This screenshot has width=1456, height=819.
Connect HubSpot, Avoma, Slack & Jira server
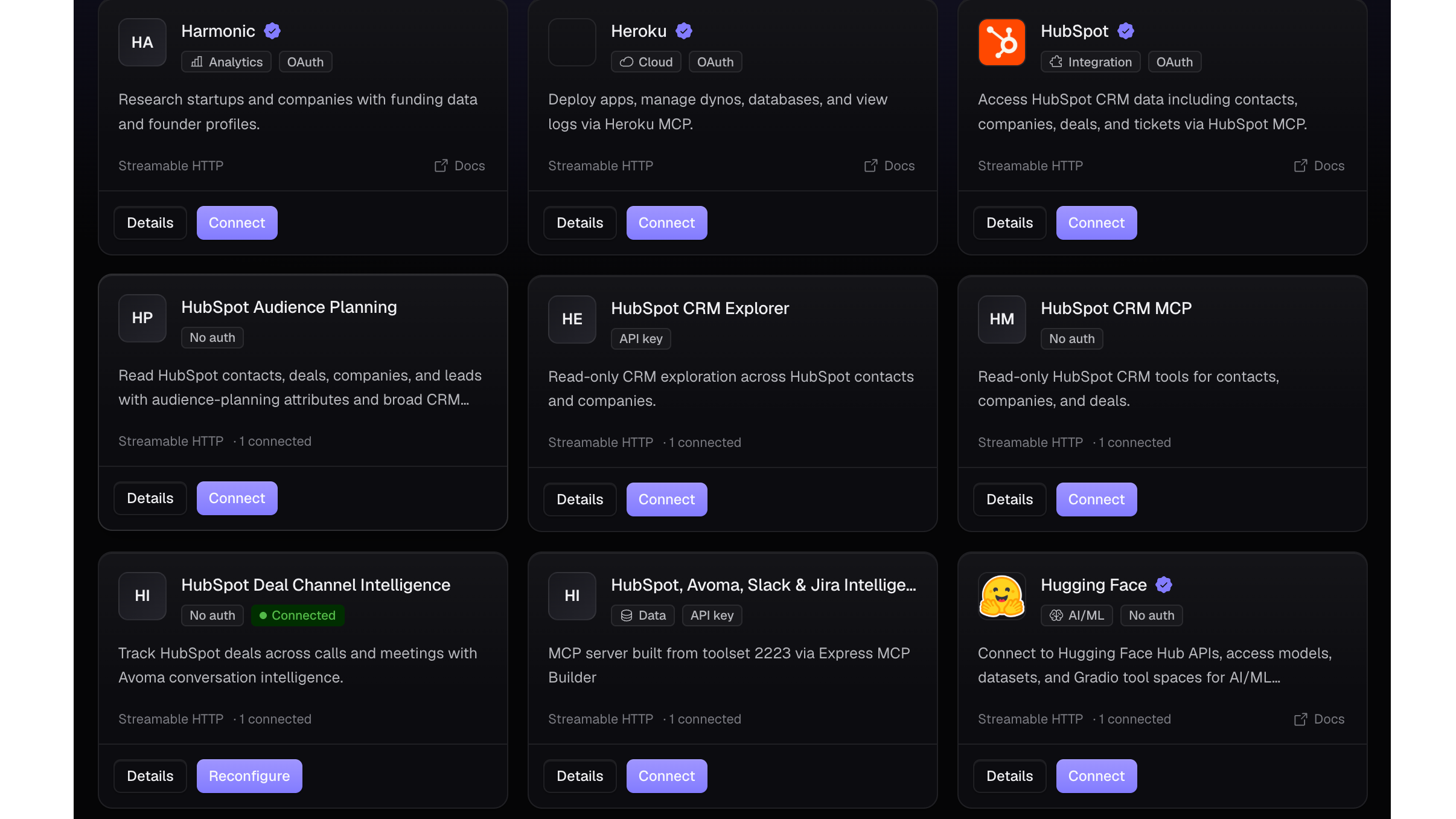coord(667,776)
